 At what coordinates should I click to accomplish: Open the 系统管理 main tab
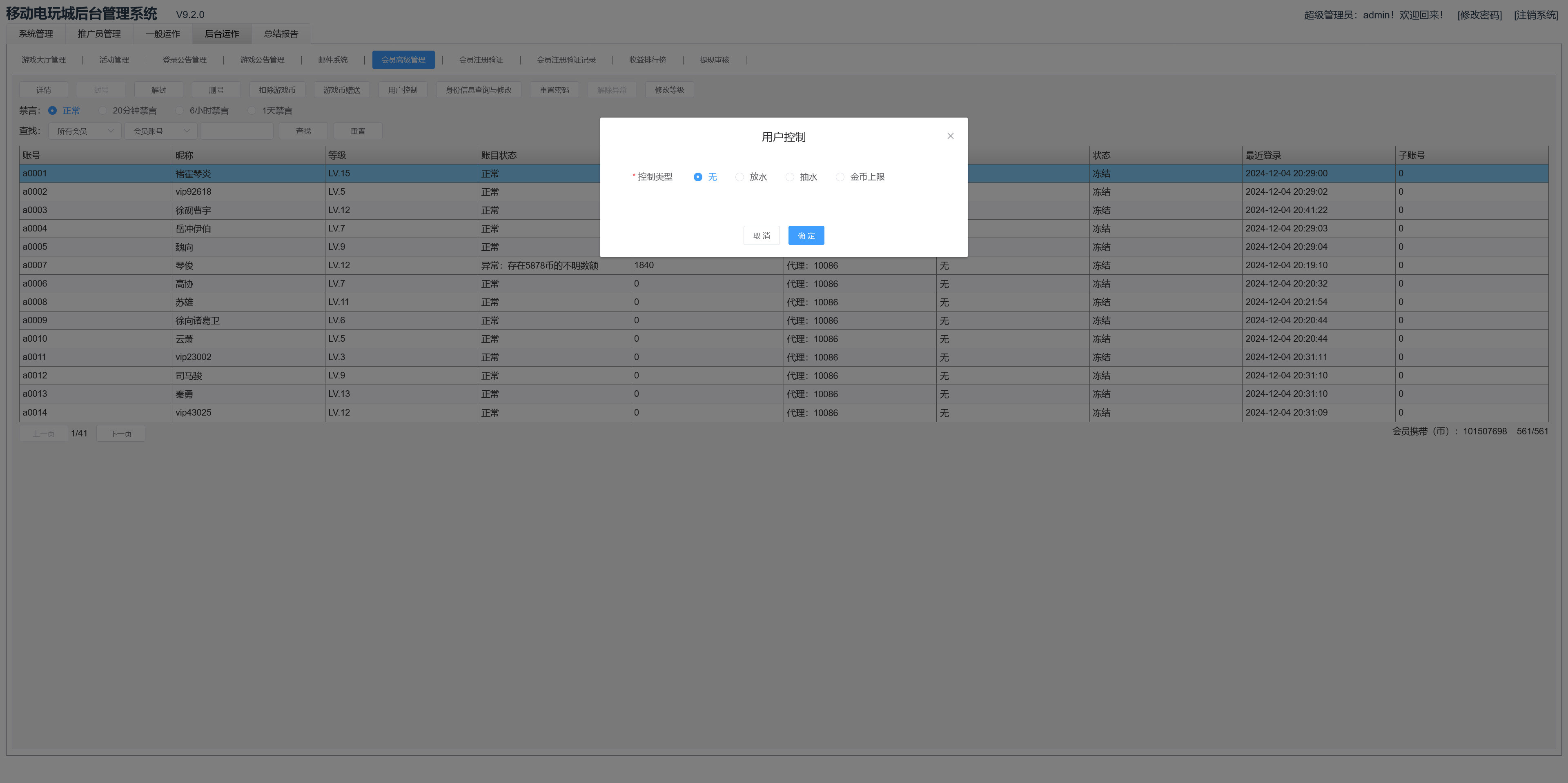[x=36, y=34]
